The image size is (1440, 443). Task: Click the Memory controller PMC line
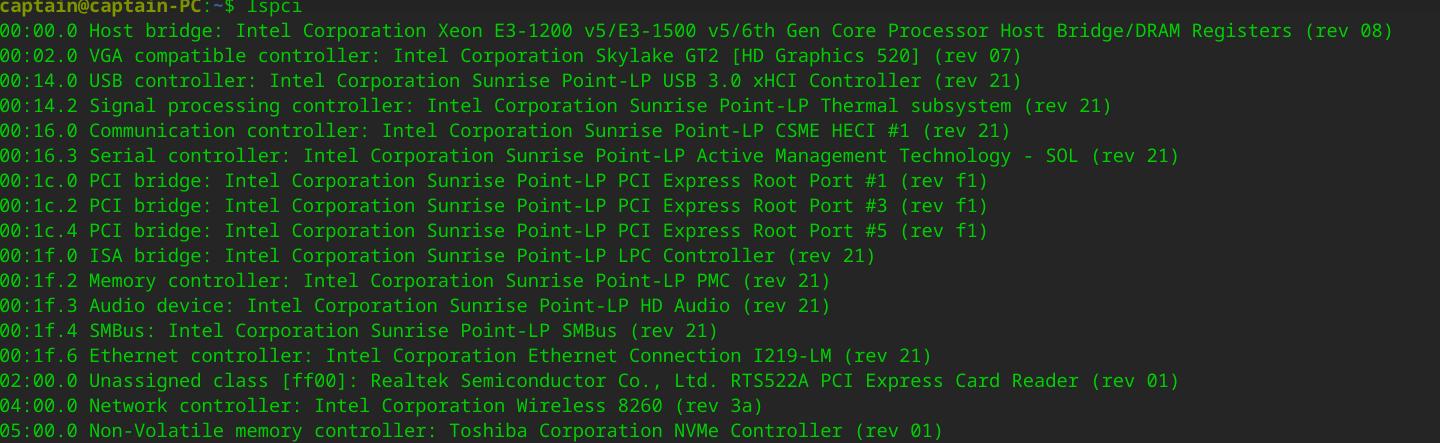[415, 281]
